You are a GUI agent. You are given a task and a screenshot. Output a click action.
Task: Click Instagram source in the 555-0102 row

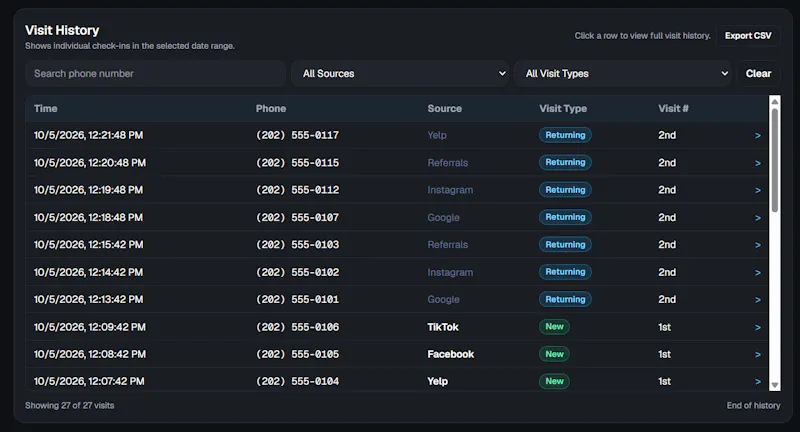pos(450,272)
